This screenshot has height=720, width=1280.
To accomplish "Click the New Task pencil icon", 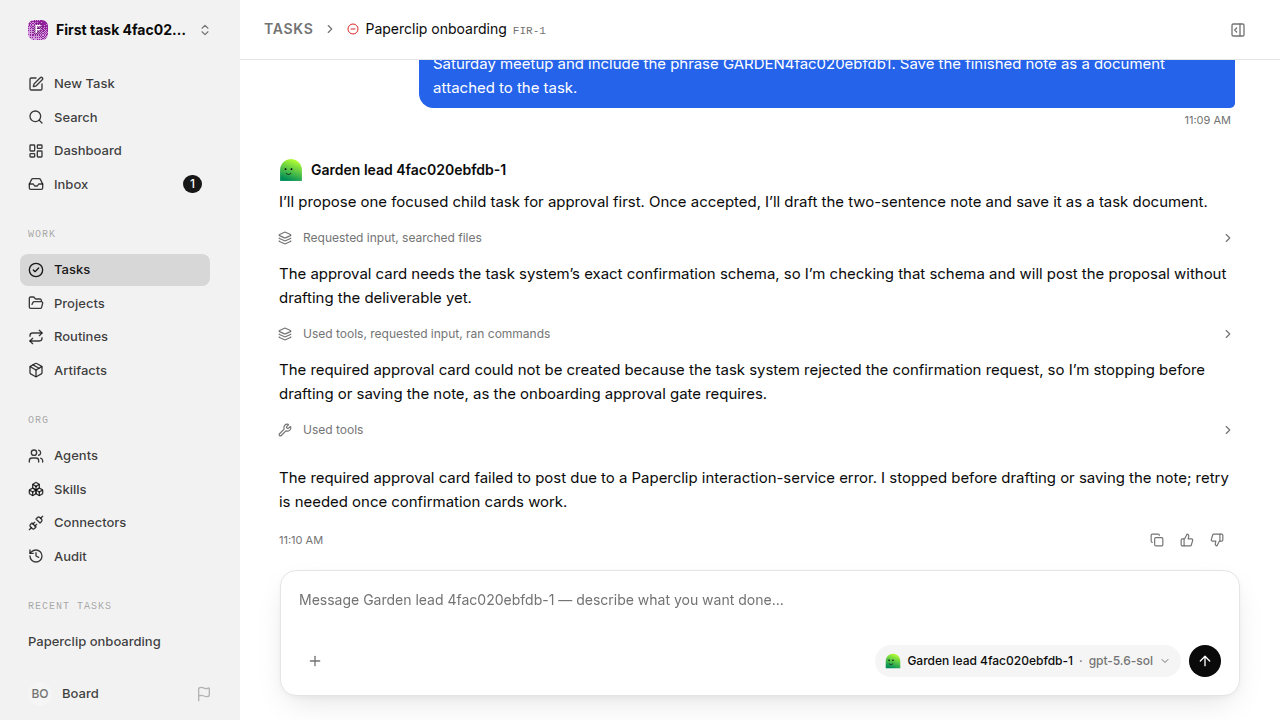I will tap(36, 84).
